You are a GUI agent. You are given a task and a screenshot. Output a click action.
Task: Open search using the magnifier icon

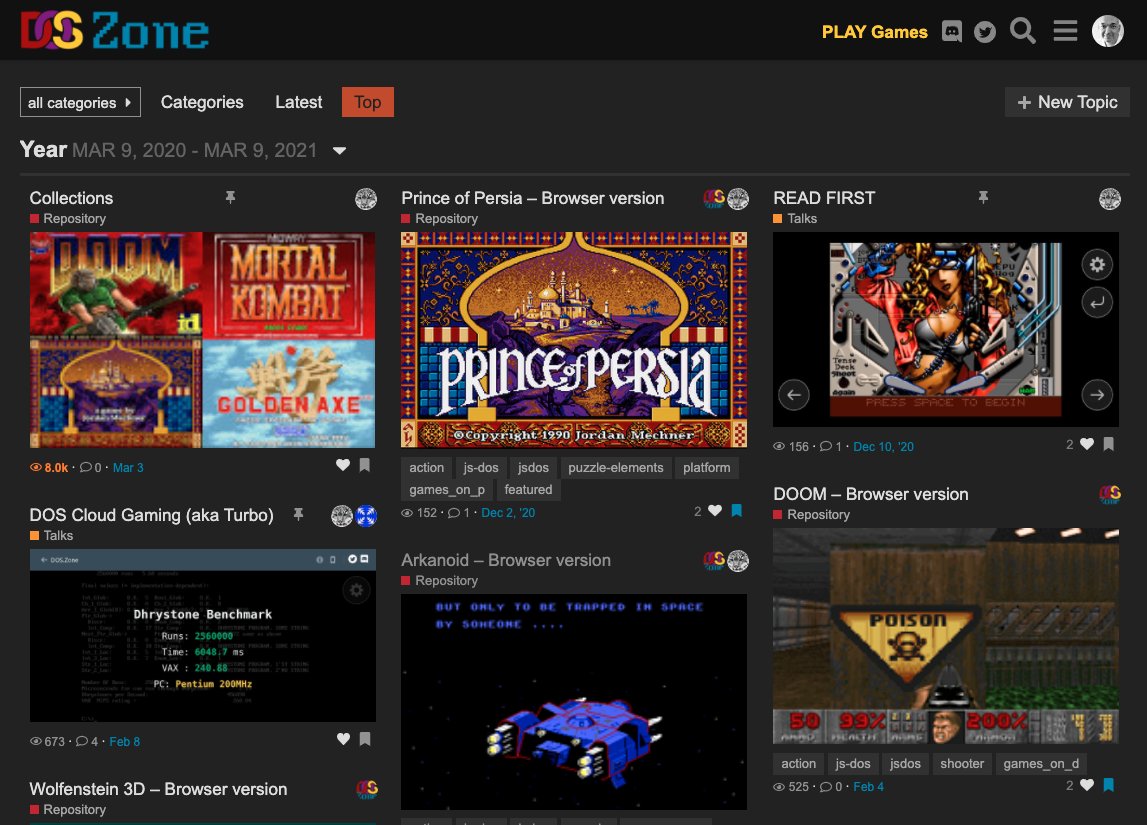click(1022, 31)
